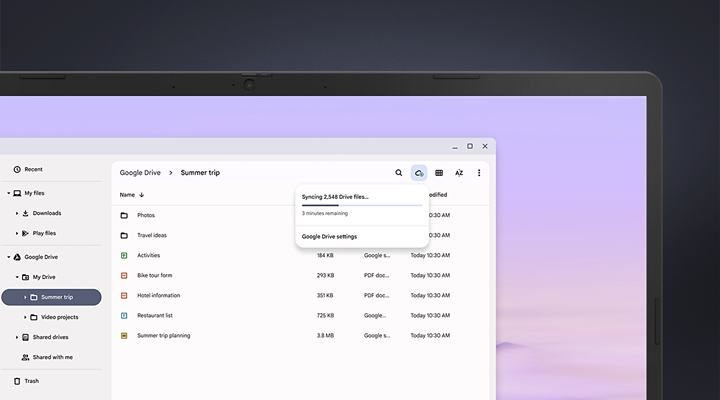Expand the Video projects folder arrow

tap(25, 317)
